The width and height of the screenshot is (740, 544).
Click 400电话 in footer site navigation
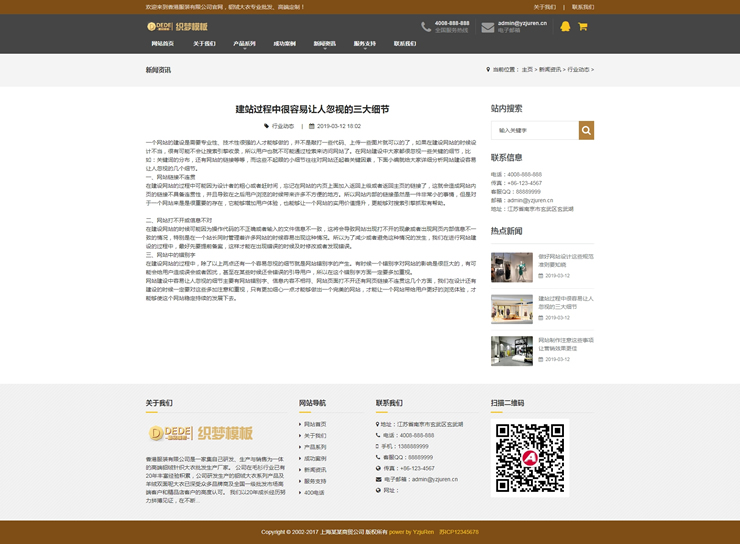[x=314, y=492]
